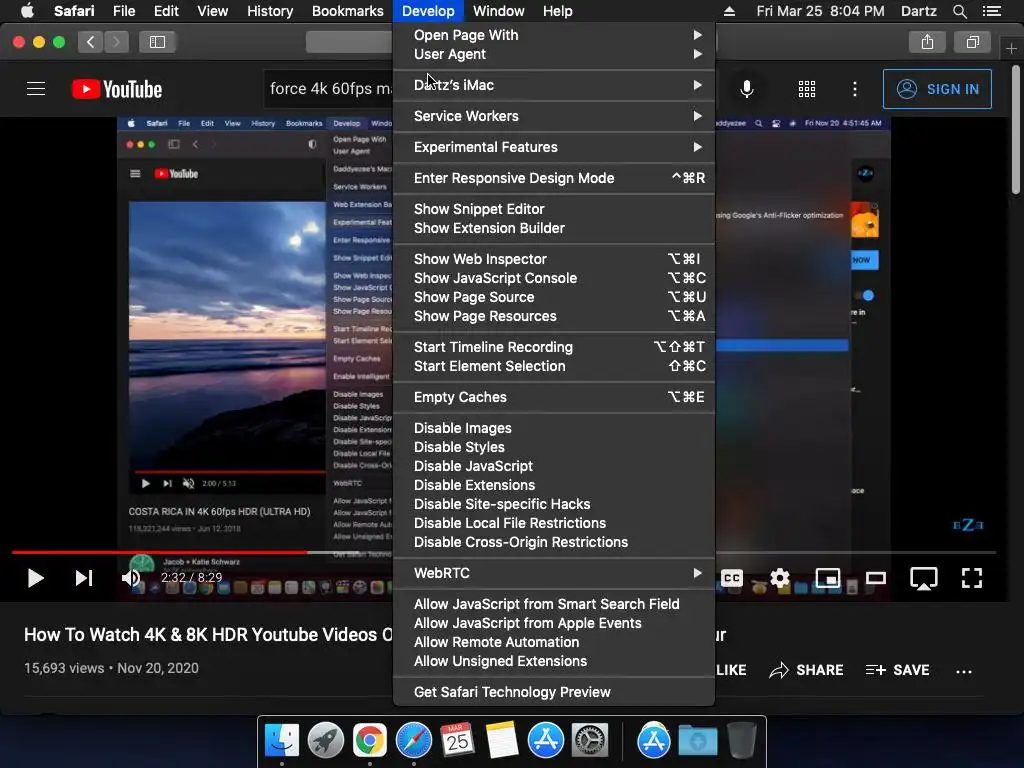1024x768 pixels.
Task: Go to YouTube home via logo
Action: click(117, 89)
